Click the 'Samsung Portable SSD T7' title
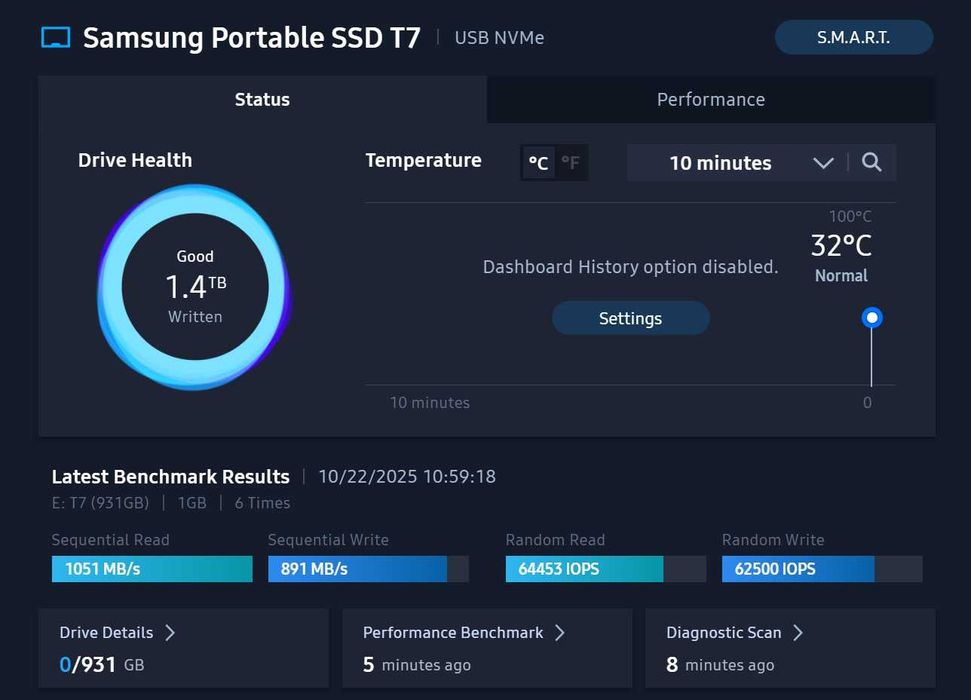Screen dimensions: 971x700 click(x=251, y=38)
